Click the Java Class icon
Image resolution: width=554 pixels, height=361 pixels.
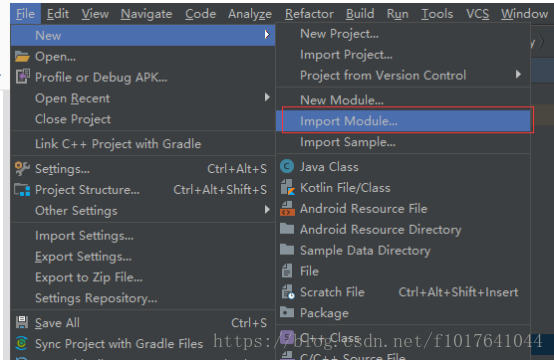[287, 166]
